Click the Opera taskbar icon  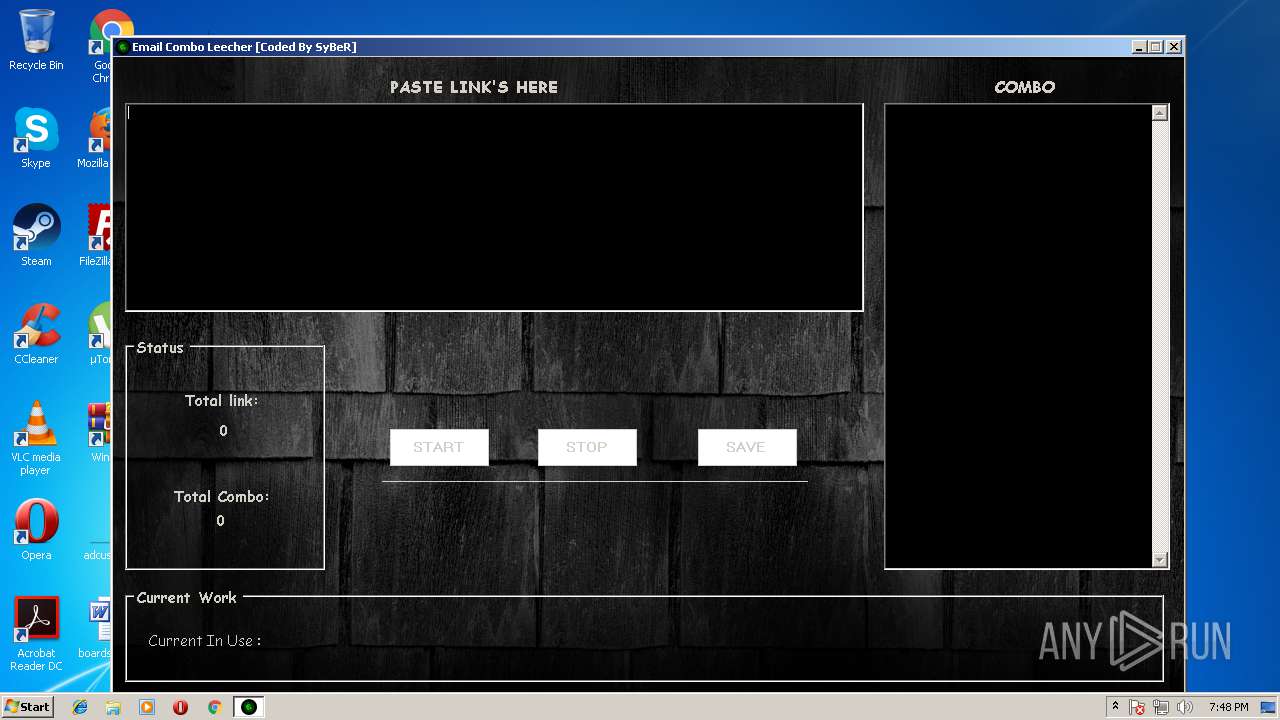tap(180, 707)
